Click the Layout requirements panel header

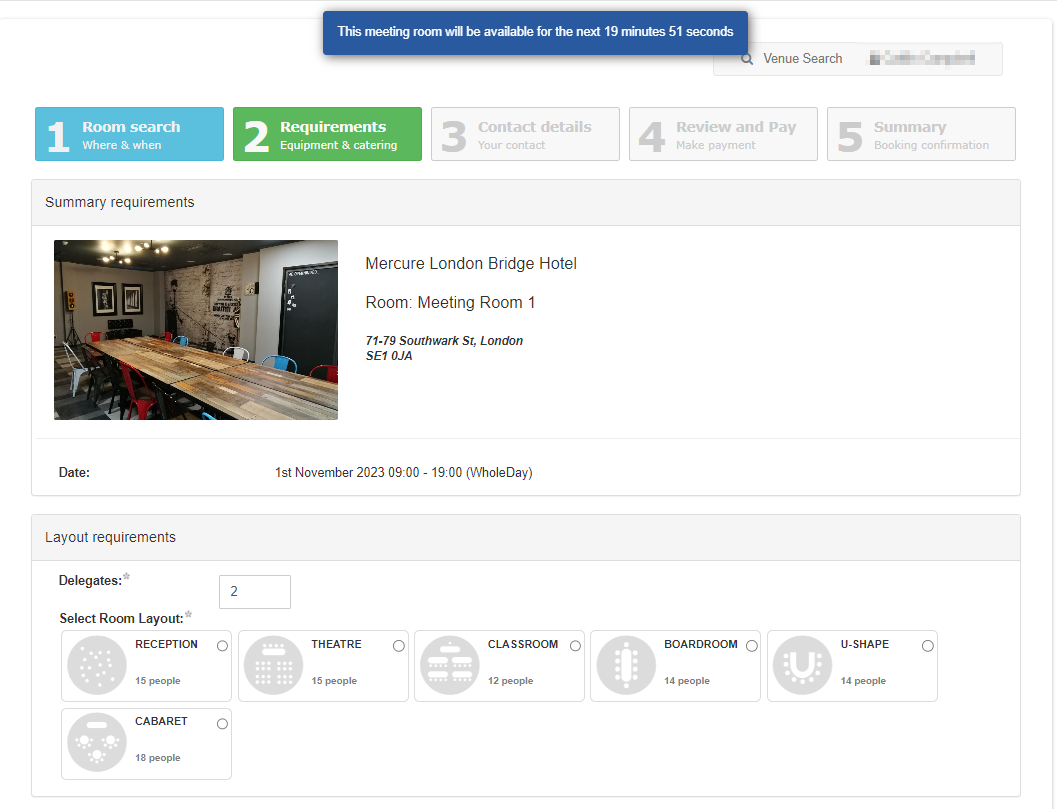click(526, 537)
